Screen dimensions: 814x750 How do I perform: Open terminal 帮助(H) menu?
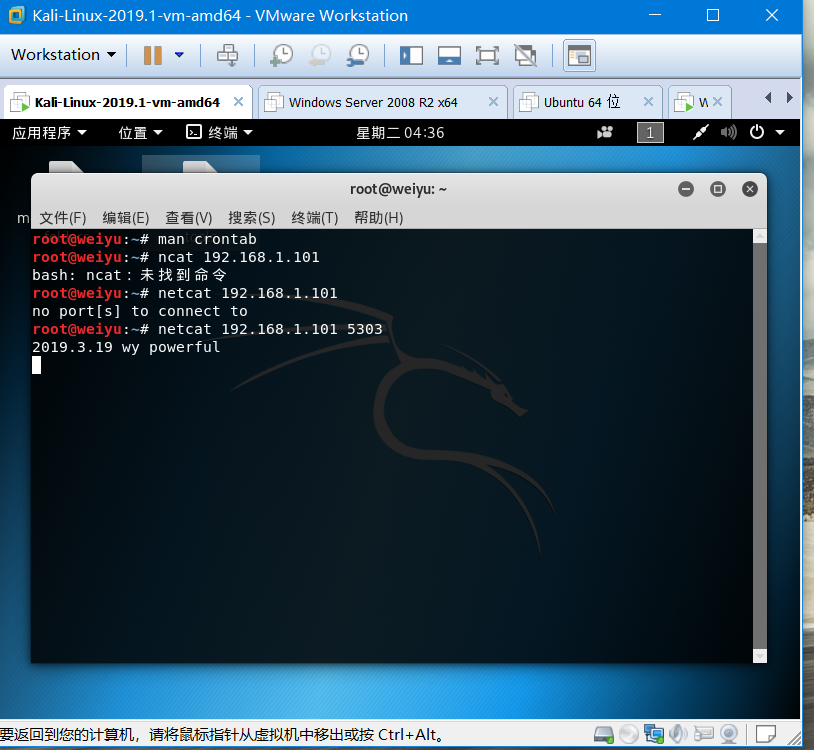(378, 217)
